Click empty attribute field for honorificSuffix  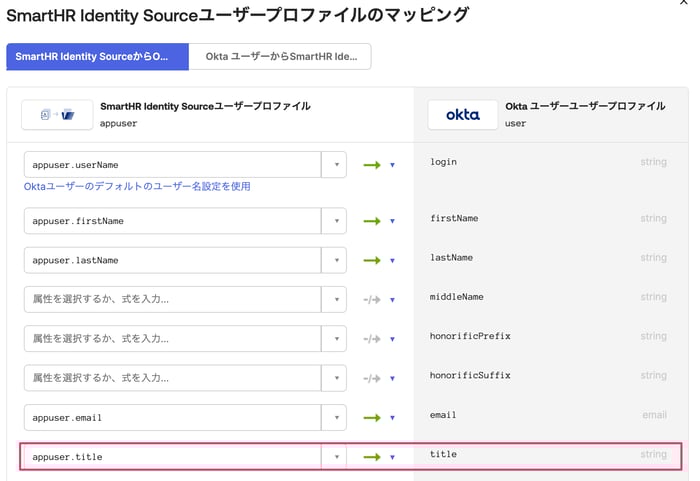click(172, 378)
